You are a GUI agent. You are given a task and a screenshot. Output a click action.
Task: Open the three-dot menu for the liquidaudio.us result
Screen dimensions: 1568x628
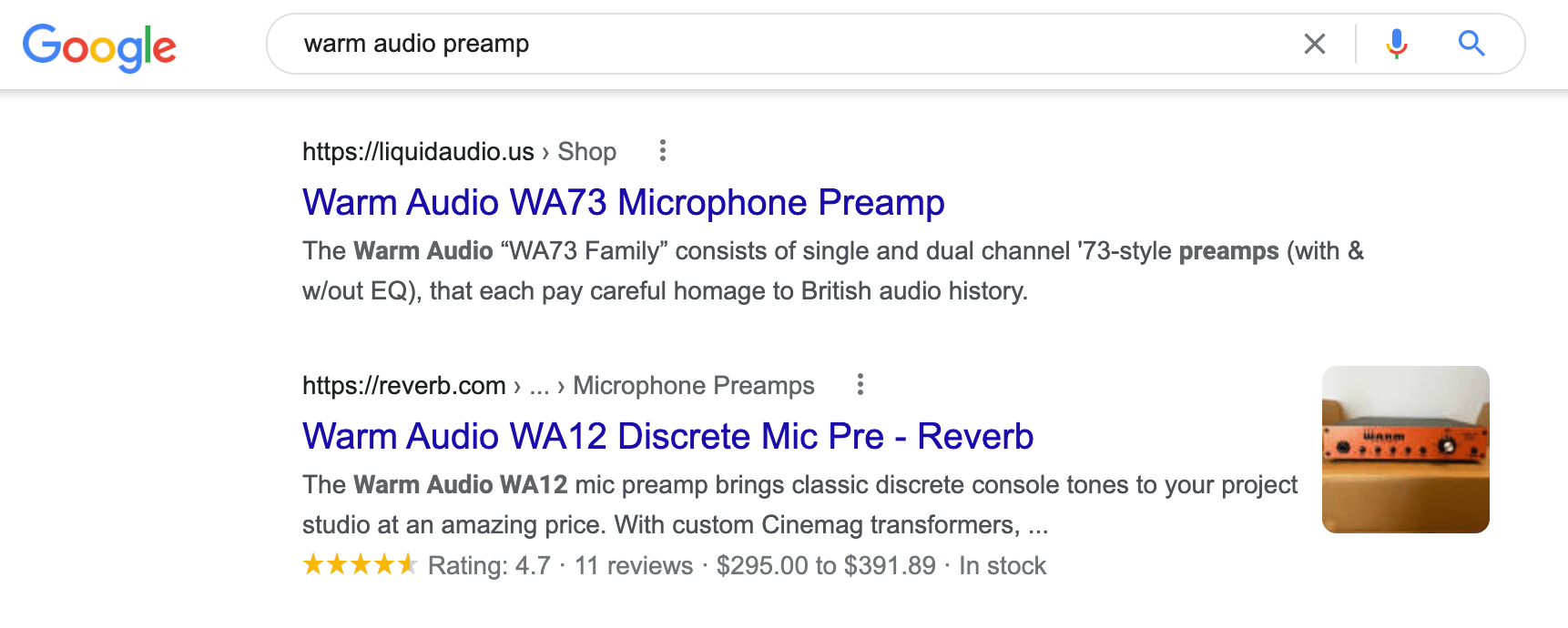663,150
